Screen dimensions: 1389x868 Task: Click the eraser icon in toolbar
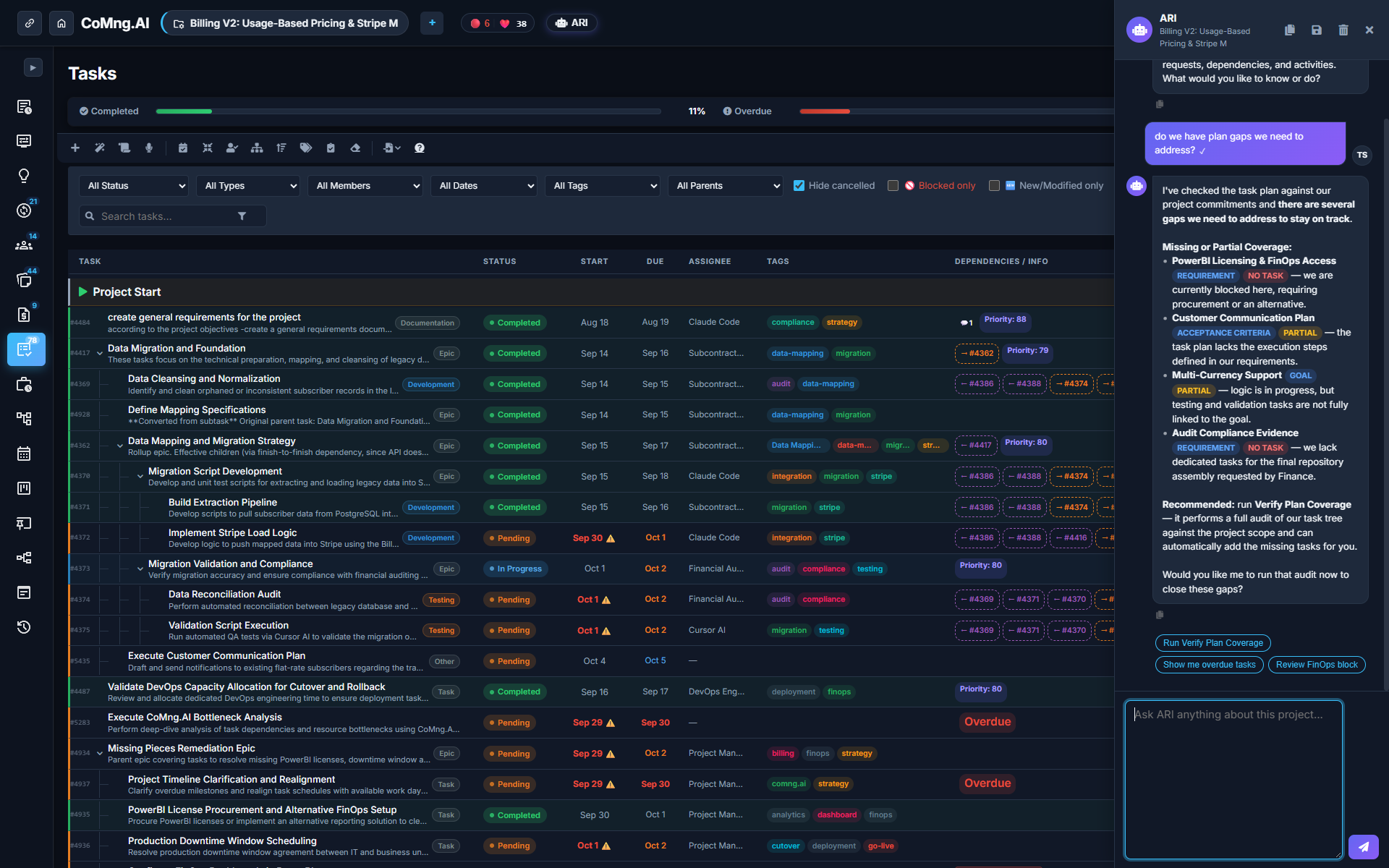(355, 148)
